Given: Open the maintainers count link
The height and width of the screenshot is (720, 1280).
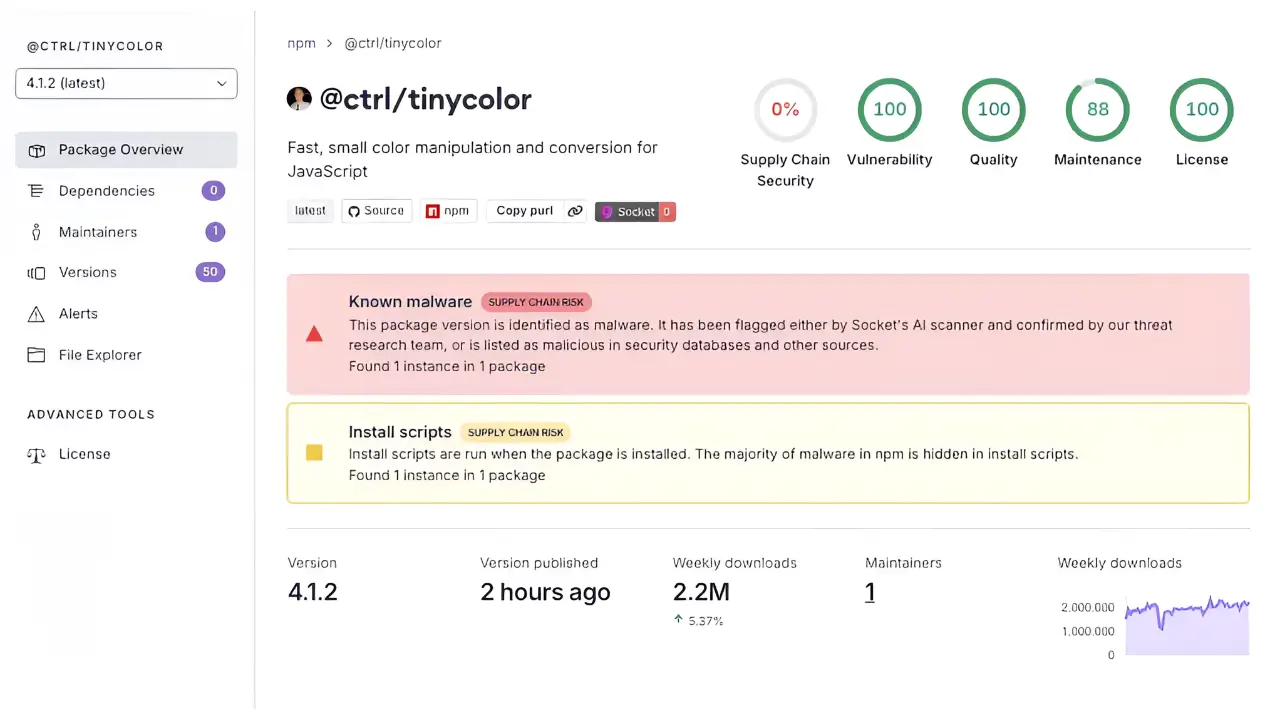Looking at the screenshot, I should tap(869, 592).
